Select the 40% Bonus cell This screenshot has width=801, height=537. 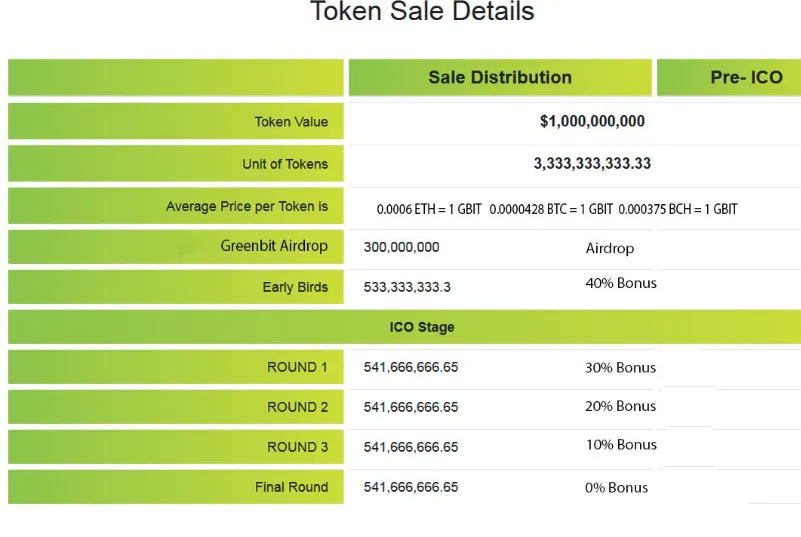(621, 283)
